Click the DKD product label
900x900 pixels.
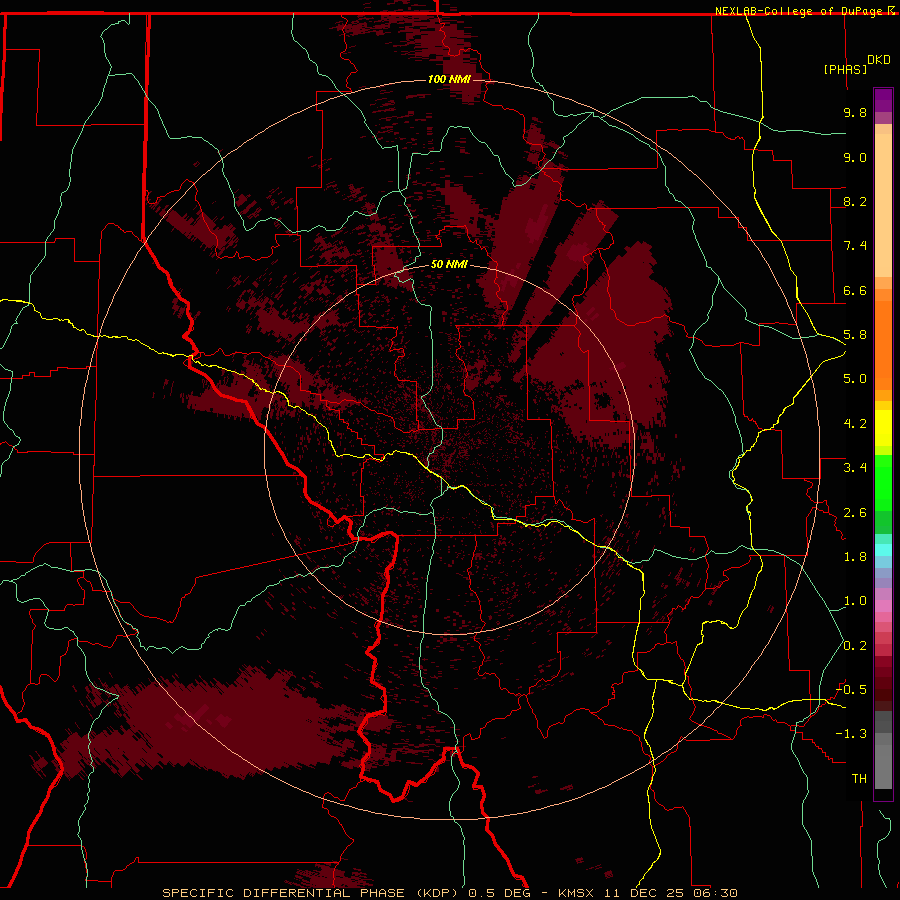(x=879, y=60)
